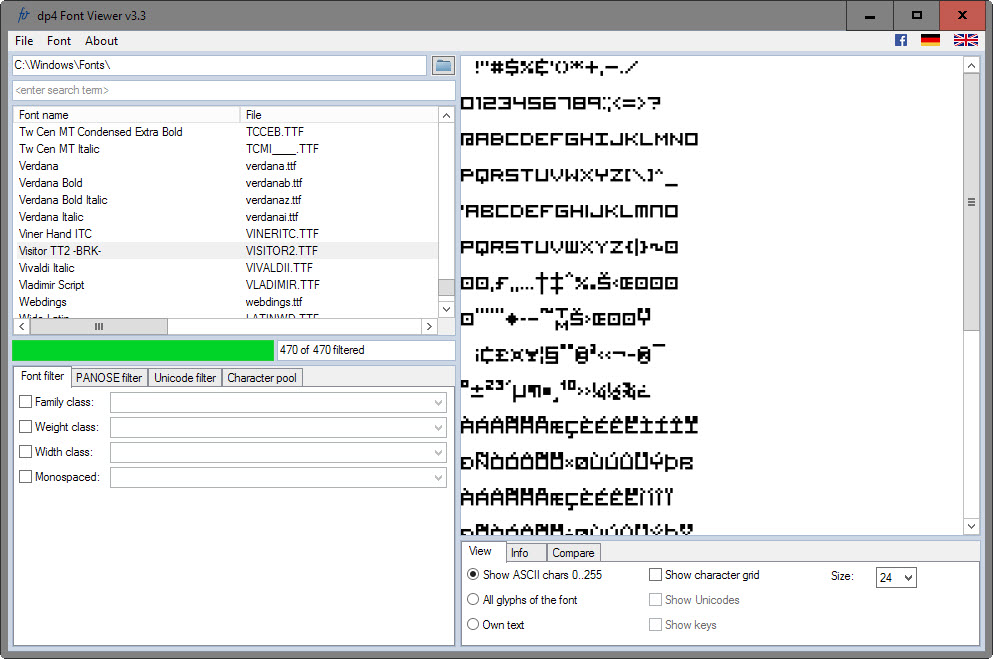Switch to the Character pool tab
993x659 pixels.
pyautogui.click(x=262, y=378)
